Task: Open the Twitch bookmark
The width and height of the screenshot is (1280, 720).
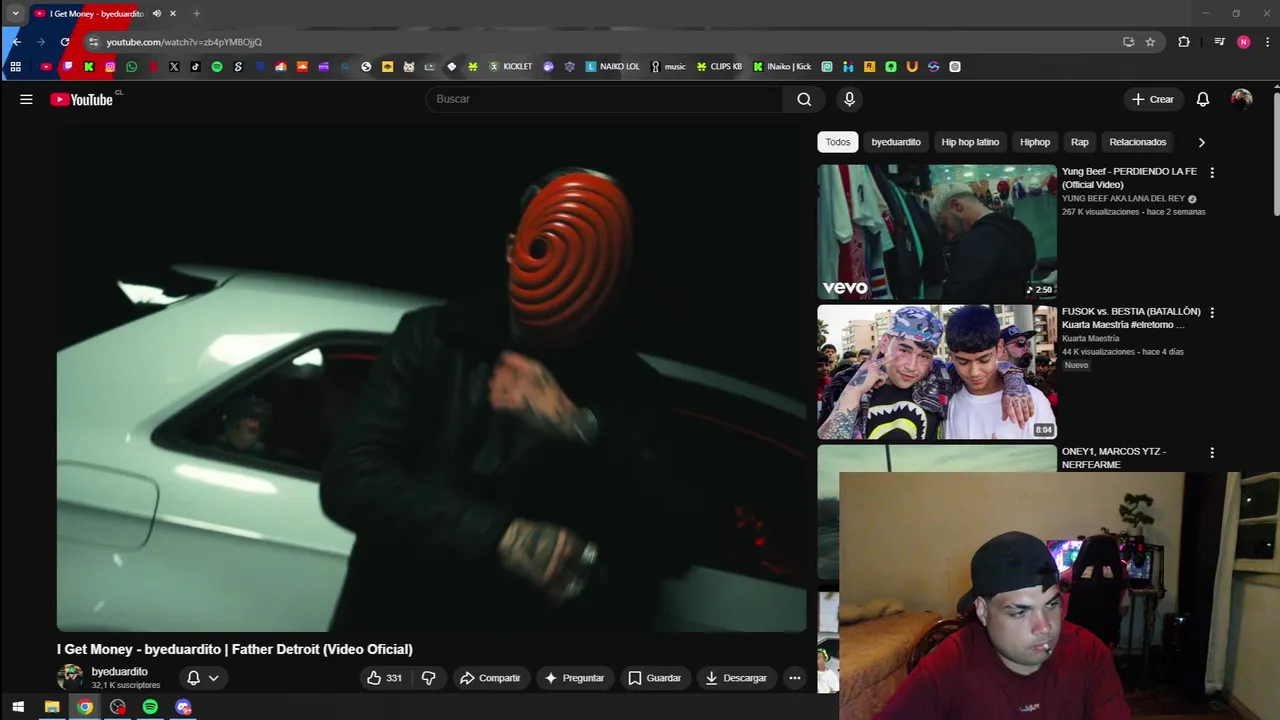Action: click(x=68, y=67)
